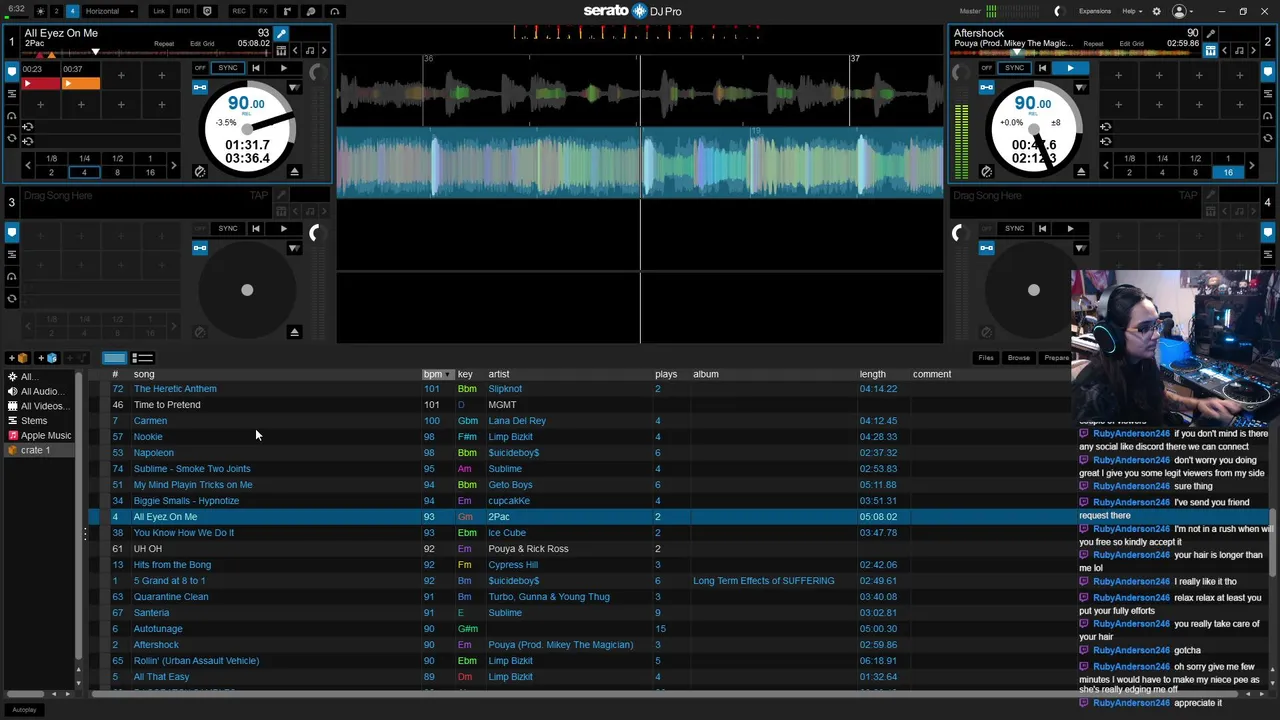Image resolution: width=1280 pixels, height=720 pixels.
Task: Turn sync OFF on deck 1
Action: pyautogui.click(x=200, y=68)
